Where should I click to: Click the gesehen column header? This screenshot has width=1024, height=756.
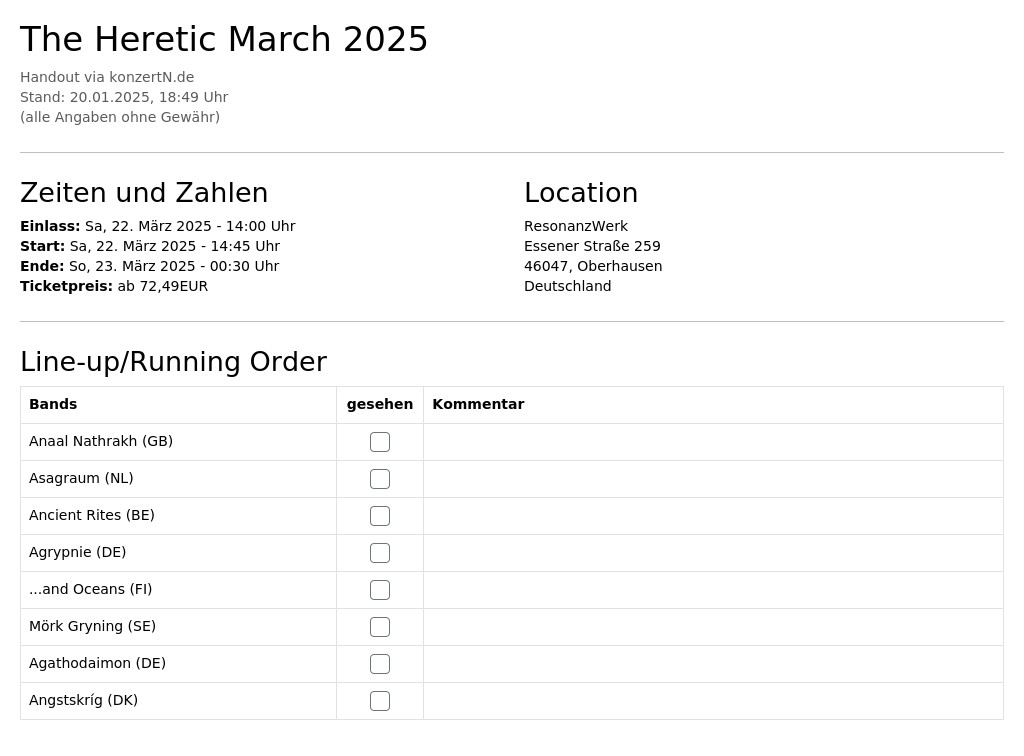pos(379,405)
